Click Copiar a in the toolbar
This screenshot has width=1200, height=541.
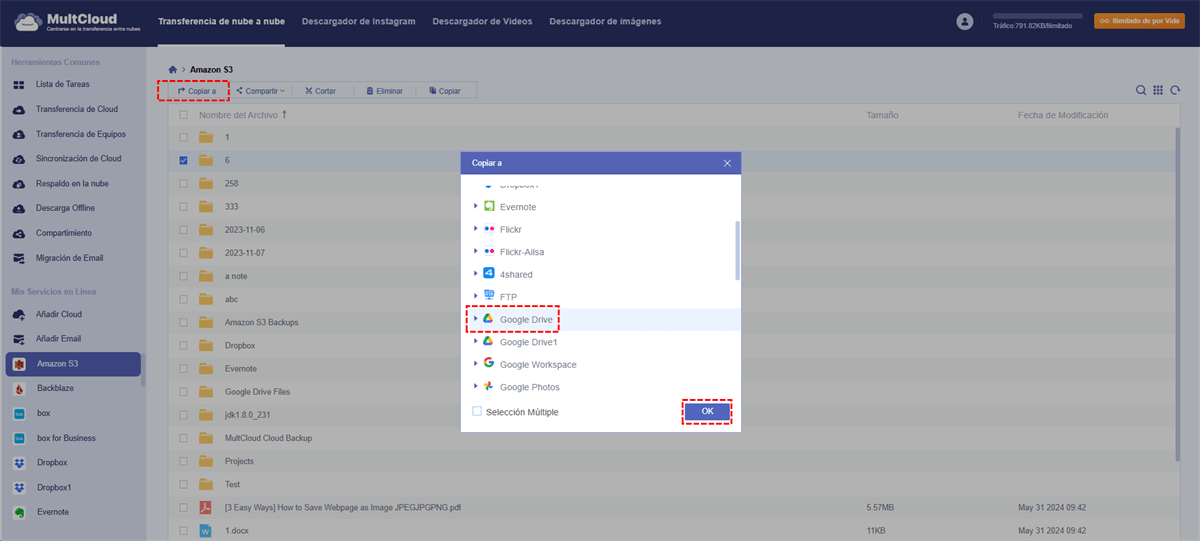196,91
